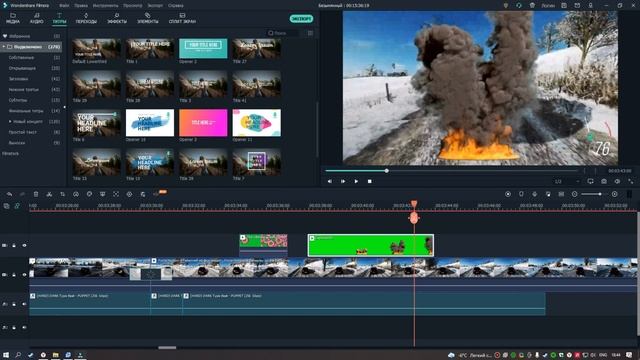This screenshot has width=640, height=360.
Task: Open Filmstock link in sidebar
Action: point(11,153)
